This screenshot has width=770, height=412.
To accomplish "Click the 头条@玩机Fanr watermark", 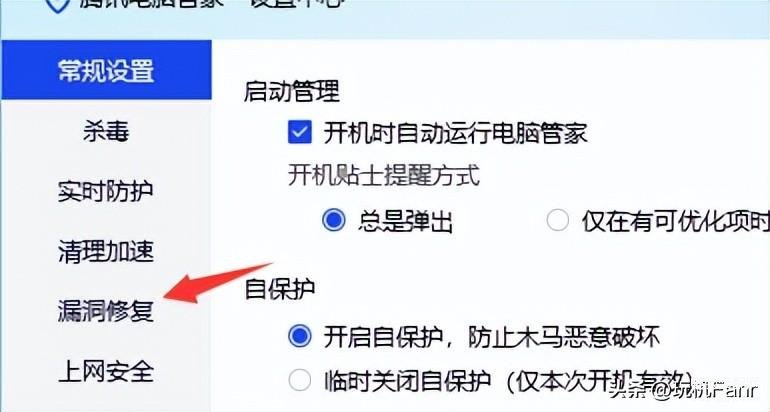I will point(683,391).
